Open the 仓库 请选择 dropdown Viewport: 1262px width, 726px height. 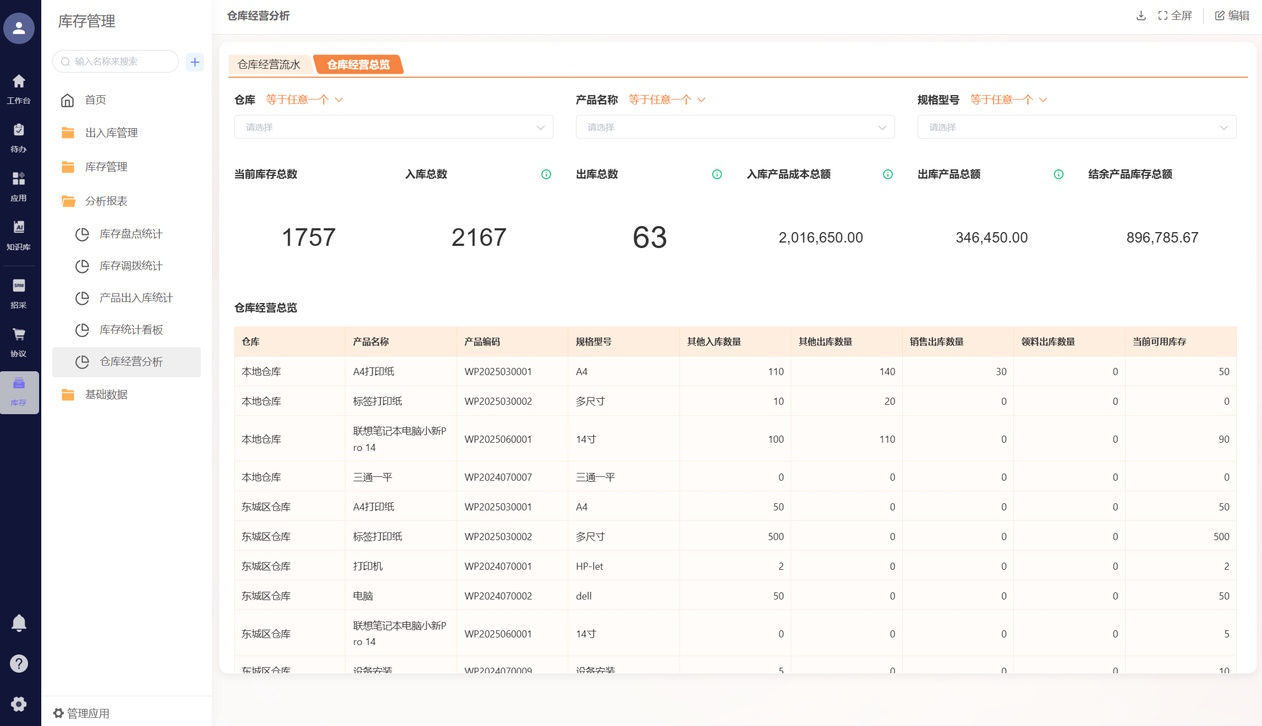(393, 127)
